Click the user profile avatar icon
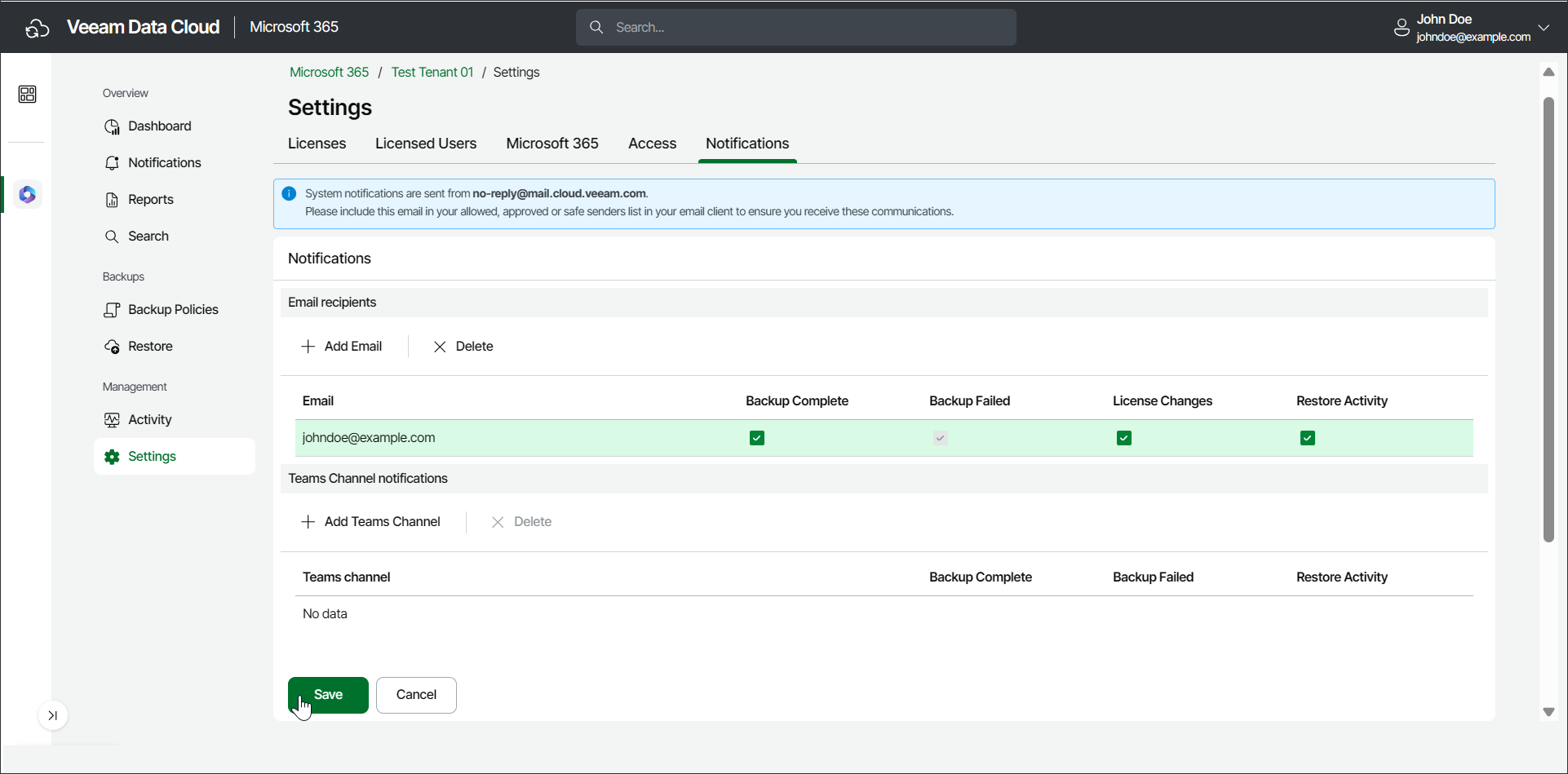 (x=1402, y=28)
